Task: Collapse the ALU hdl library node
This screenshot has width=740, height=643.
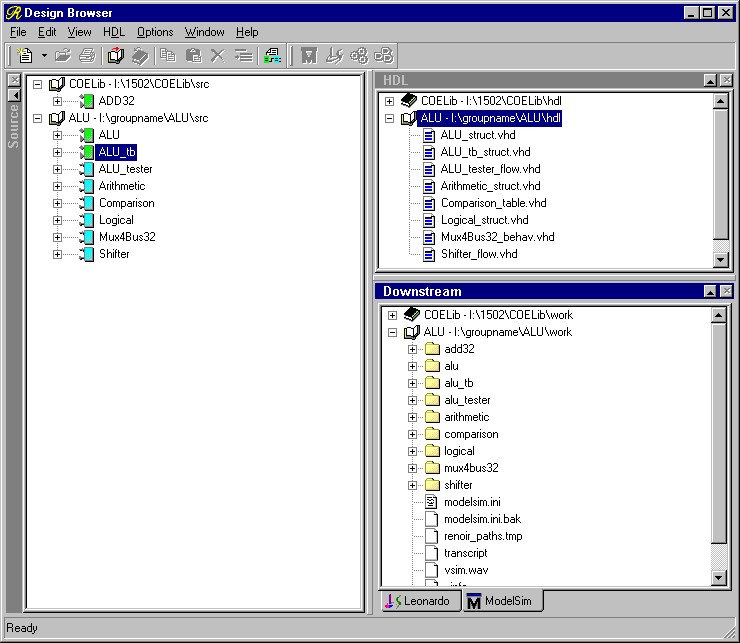Action: [389, 118]
